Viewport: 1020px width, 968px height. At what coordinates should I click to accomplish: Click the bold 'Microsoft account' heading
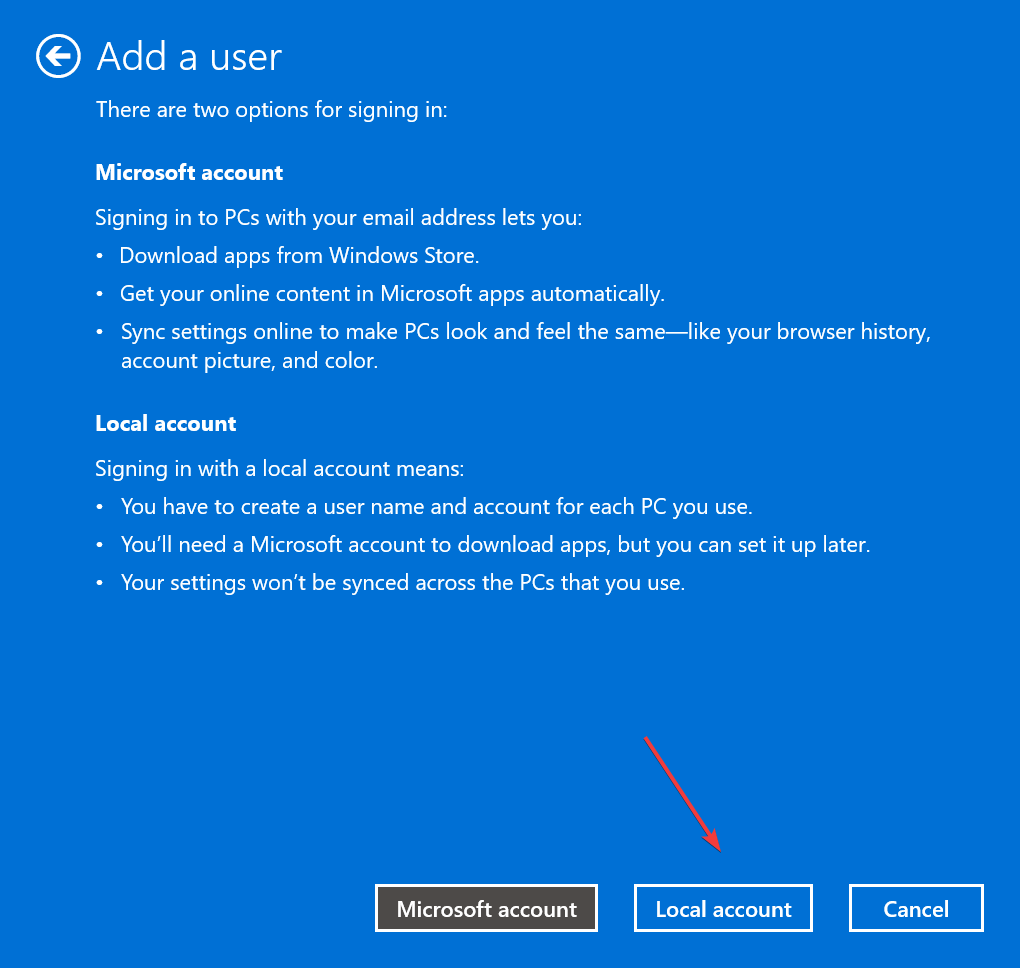pos(189,172)
